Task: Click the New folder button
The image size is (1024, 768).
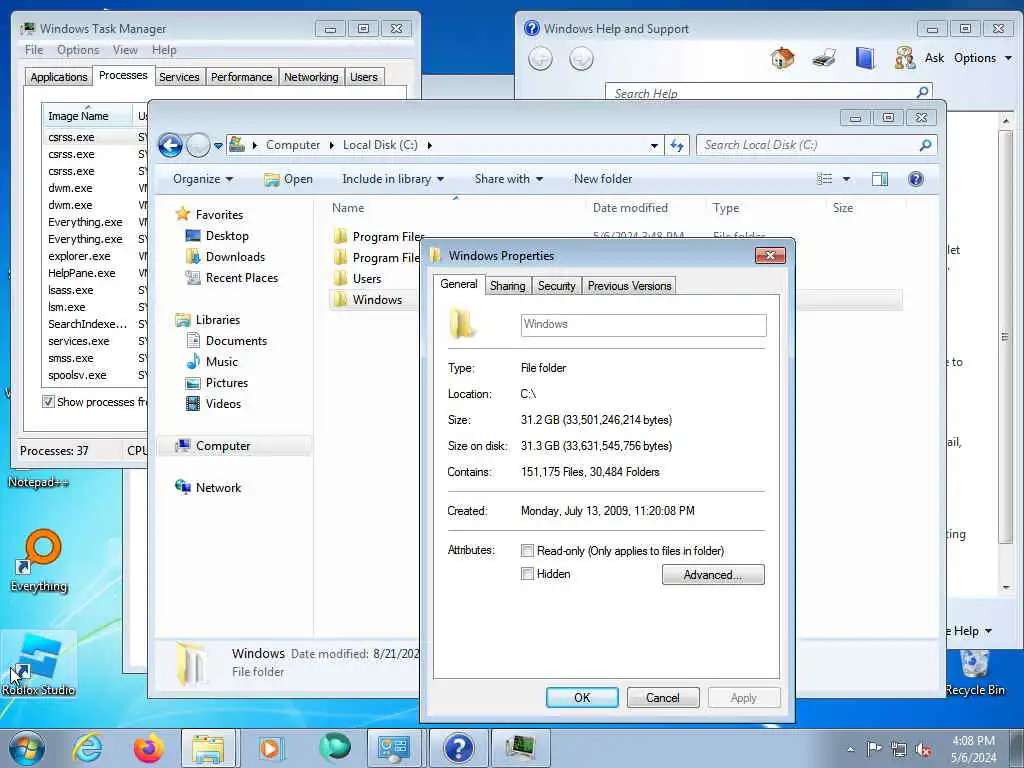Action: point(603,179)
